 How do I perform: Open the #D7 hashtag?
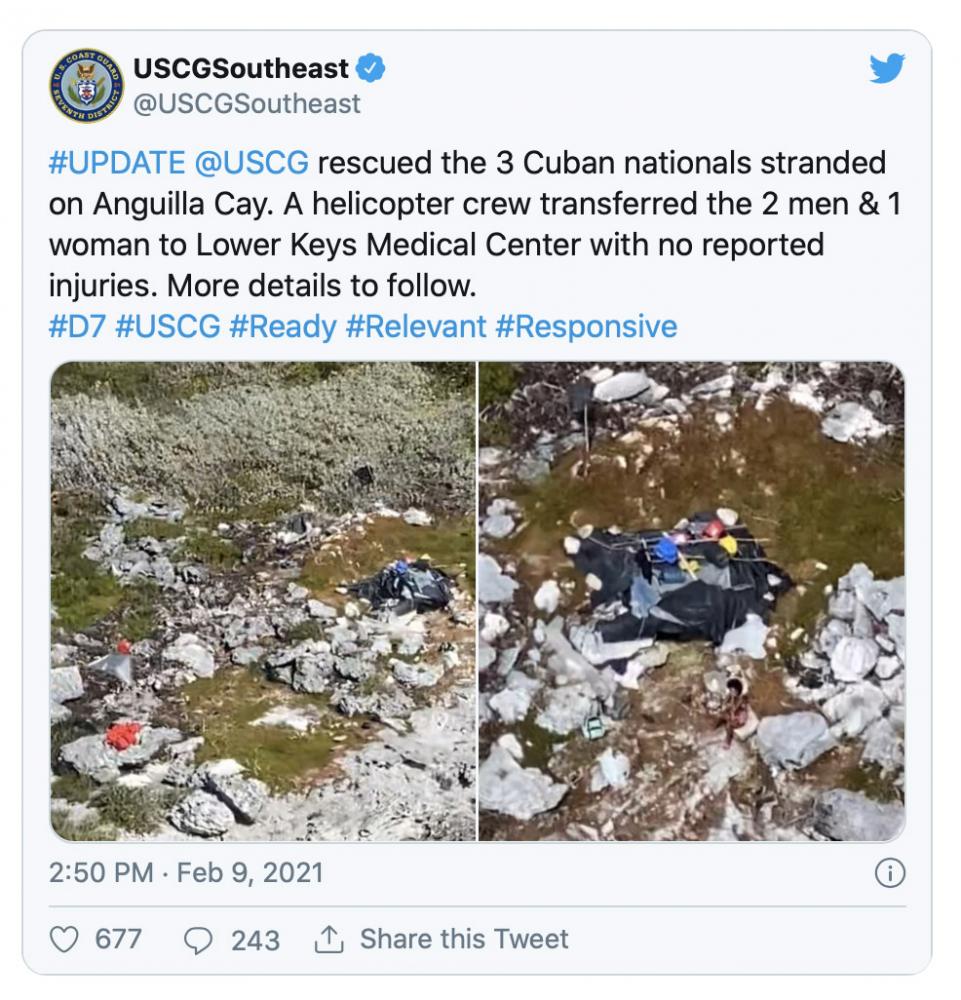point(77,327)
